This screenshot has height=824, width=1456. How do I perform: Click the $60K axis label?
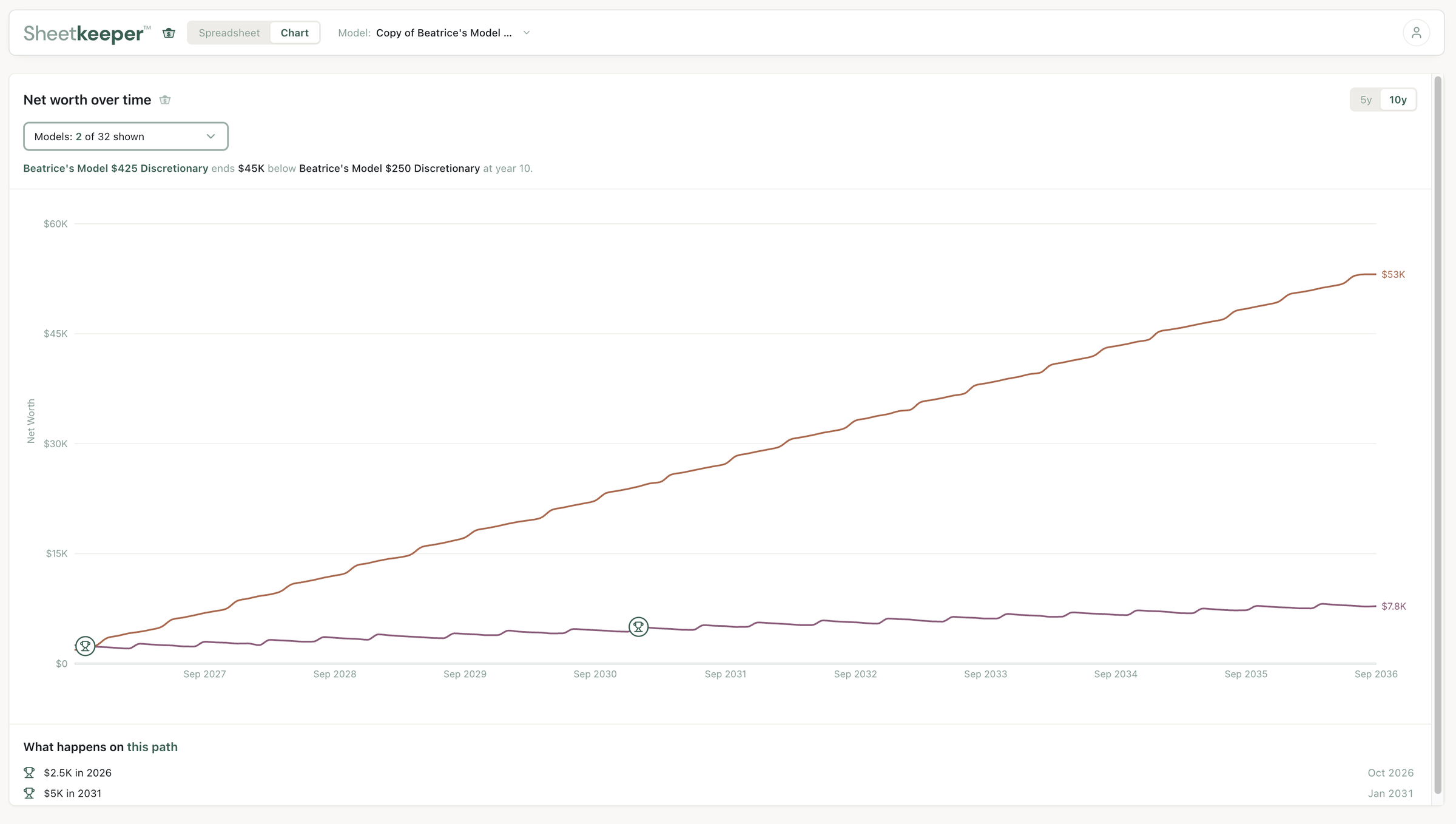point(55,224)
